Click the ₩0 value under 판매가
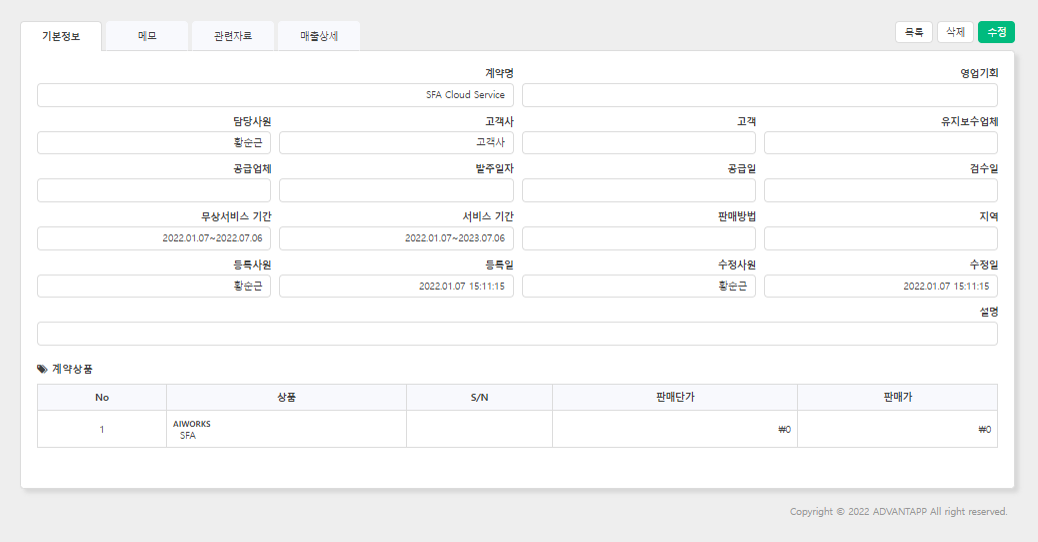 click(985, 430)
